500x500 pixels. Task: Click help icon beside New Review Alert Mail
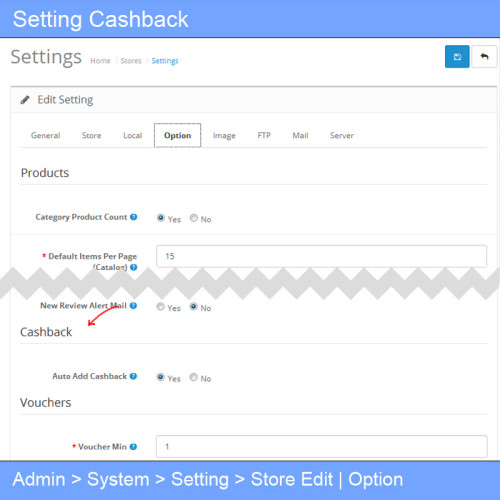(x=133, y=306)
